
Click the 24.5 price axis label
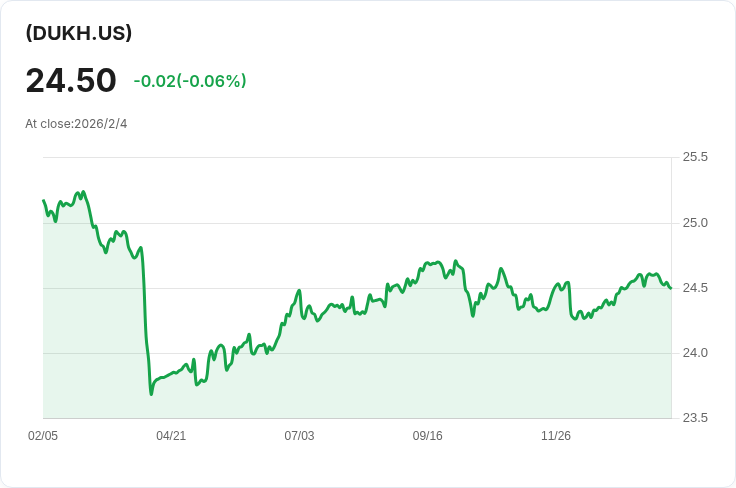point(695,288)
